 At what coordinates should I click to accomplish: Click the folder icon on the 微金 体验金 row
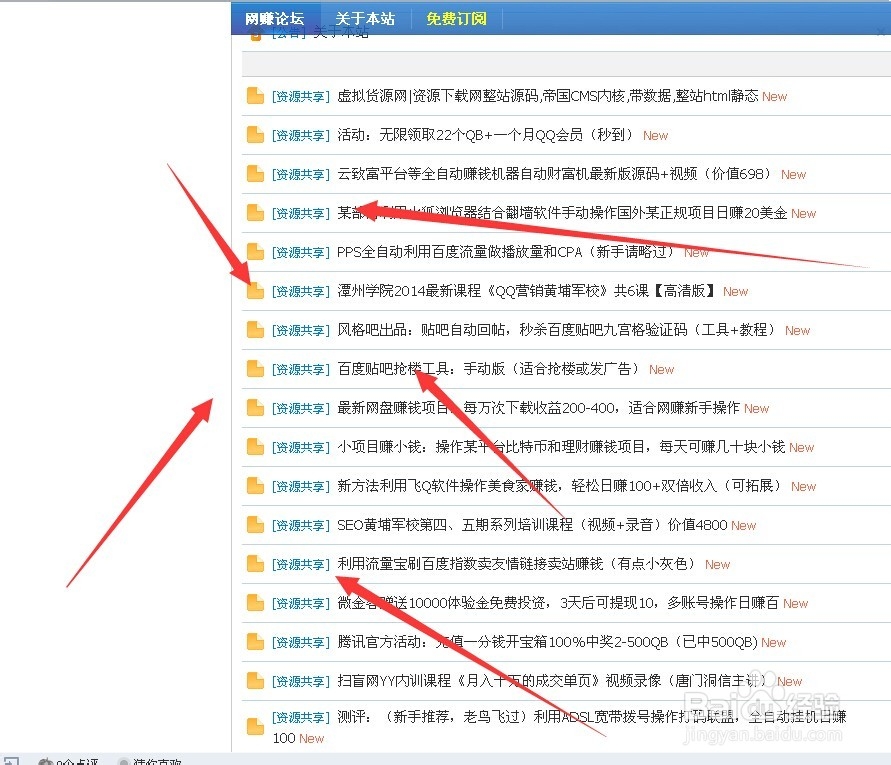[x=254, y=603]
